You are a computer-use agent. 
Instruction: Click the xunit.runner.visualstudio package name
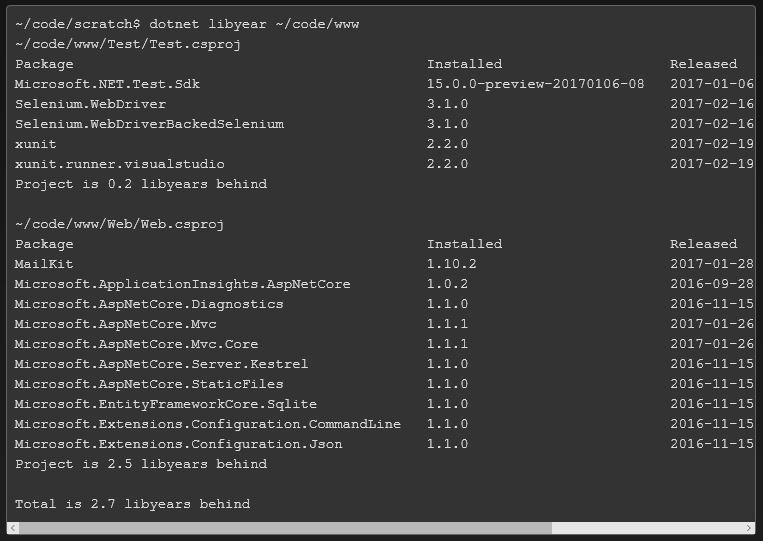119,164
